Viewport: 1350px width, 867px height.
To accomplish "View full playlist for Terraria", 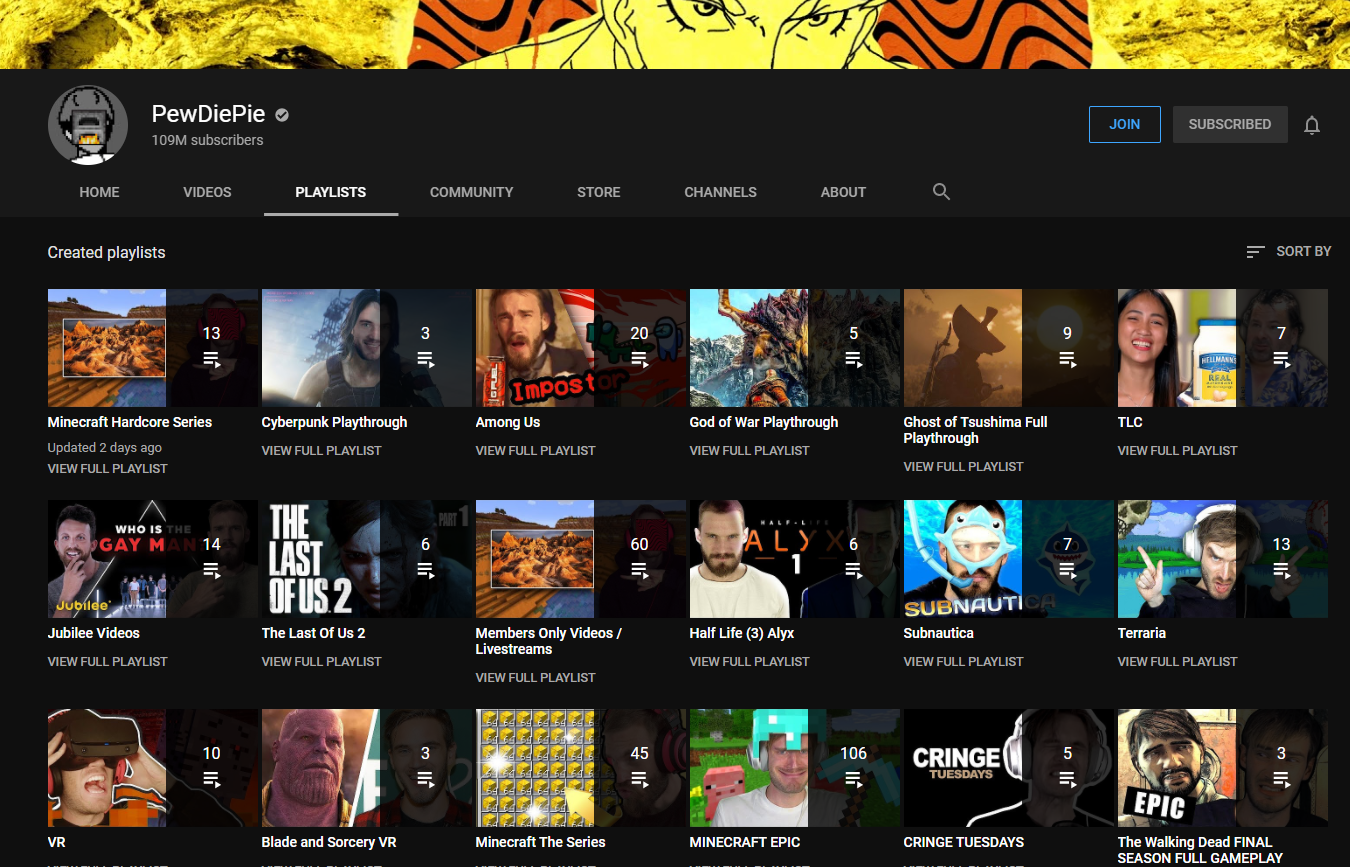I will (x=1177, y=662).
